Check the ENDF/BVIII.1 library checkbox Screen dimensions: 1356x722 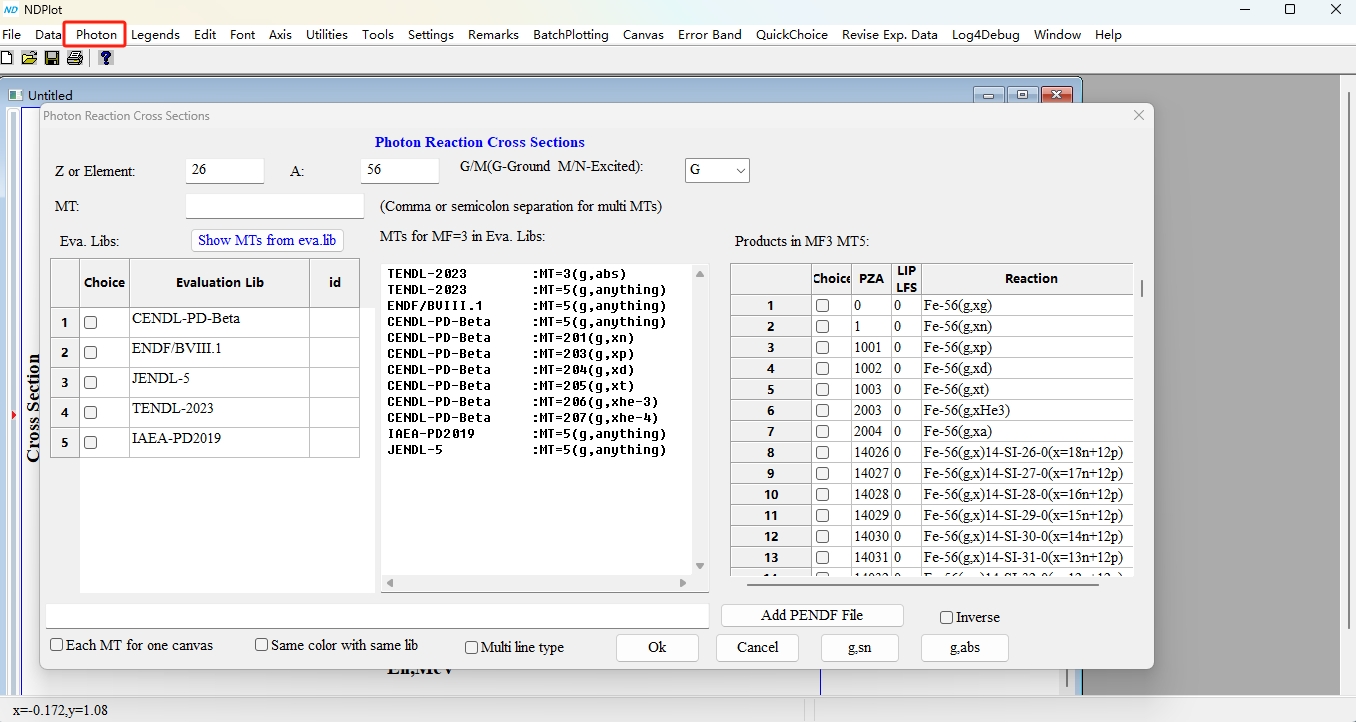coord(91,352)
